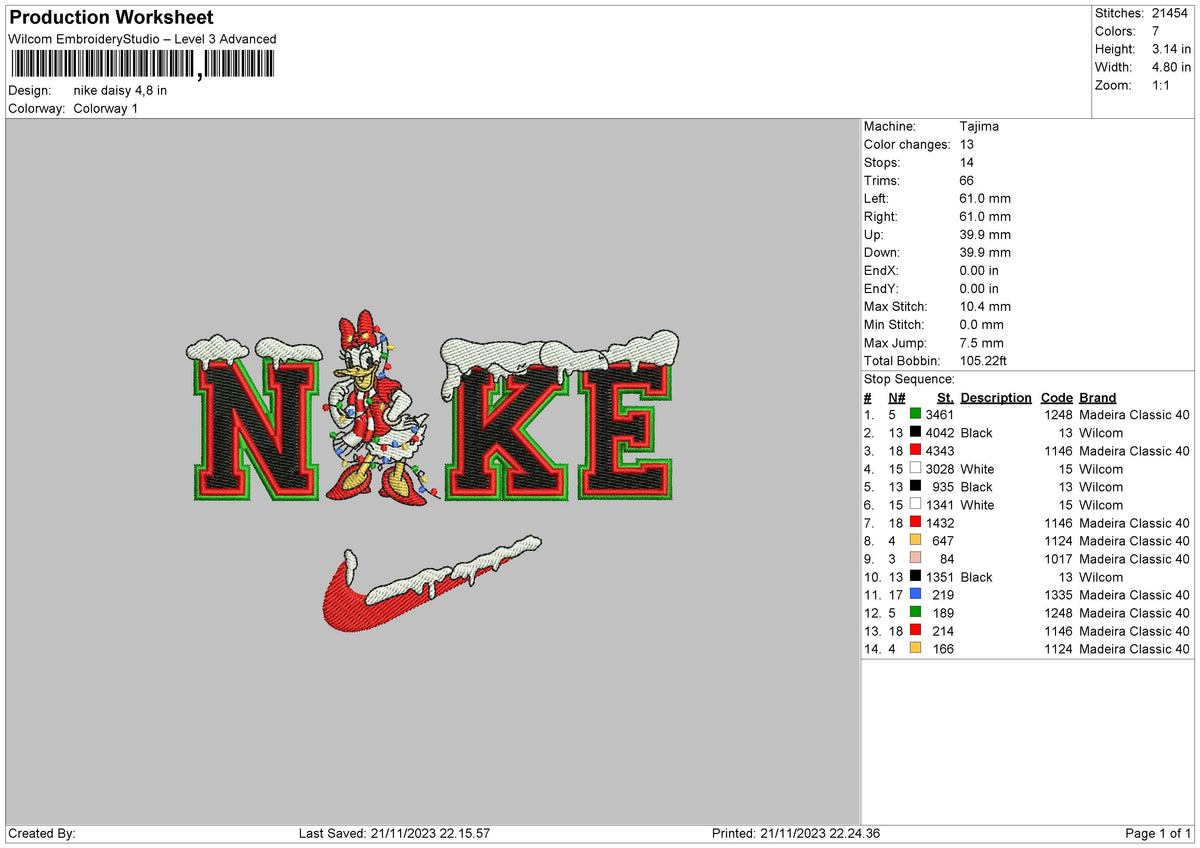Select the Black description beside stitch count 4042
This screenshot has width=1200, height=848.
coord(977,432)
